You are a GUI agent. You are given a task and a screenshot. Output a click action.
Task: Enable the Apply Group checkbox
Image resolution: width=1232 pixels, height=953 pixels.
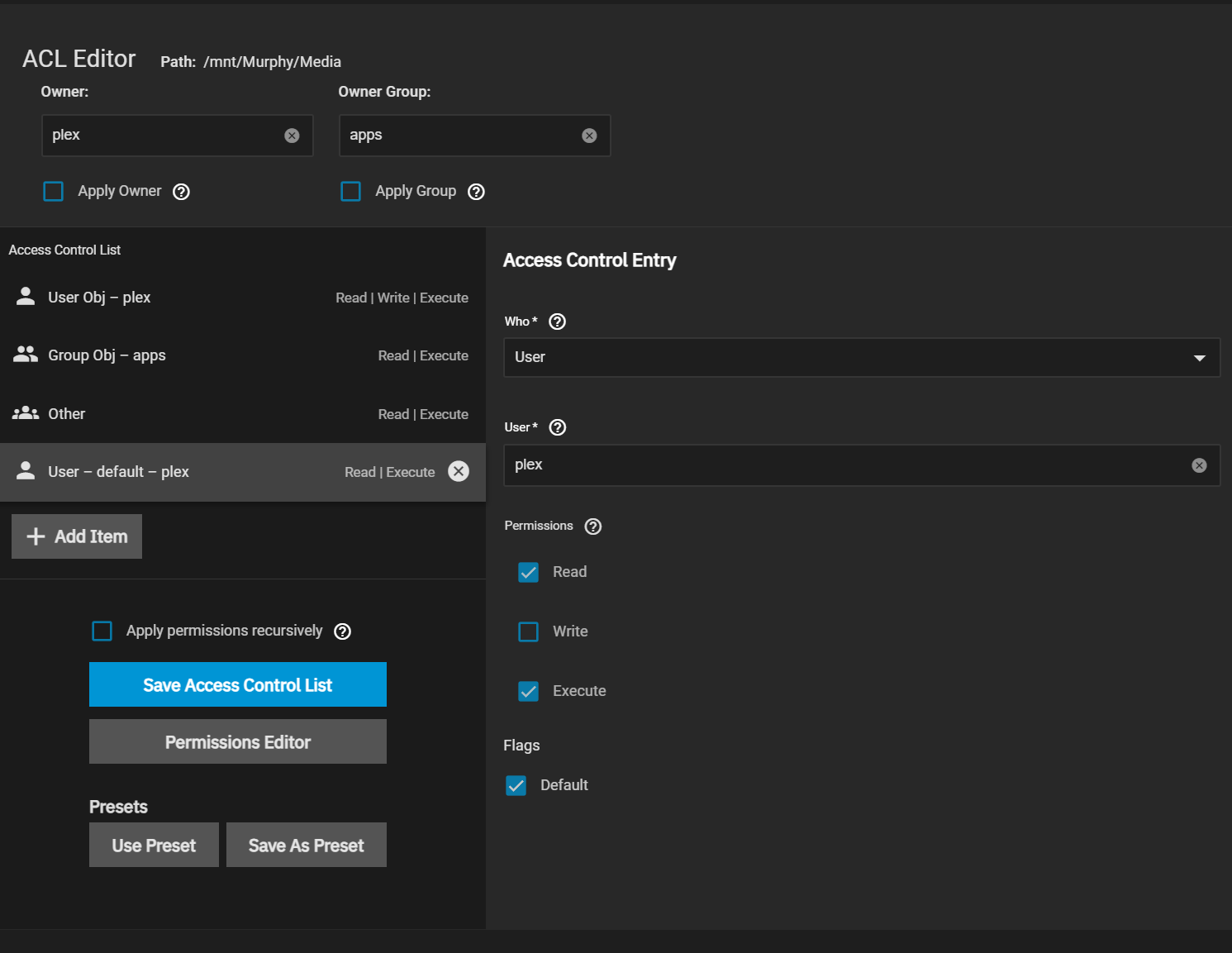(x=351, y=192)
